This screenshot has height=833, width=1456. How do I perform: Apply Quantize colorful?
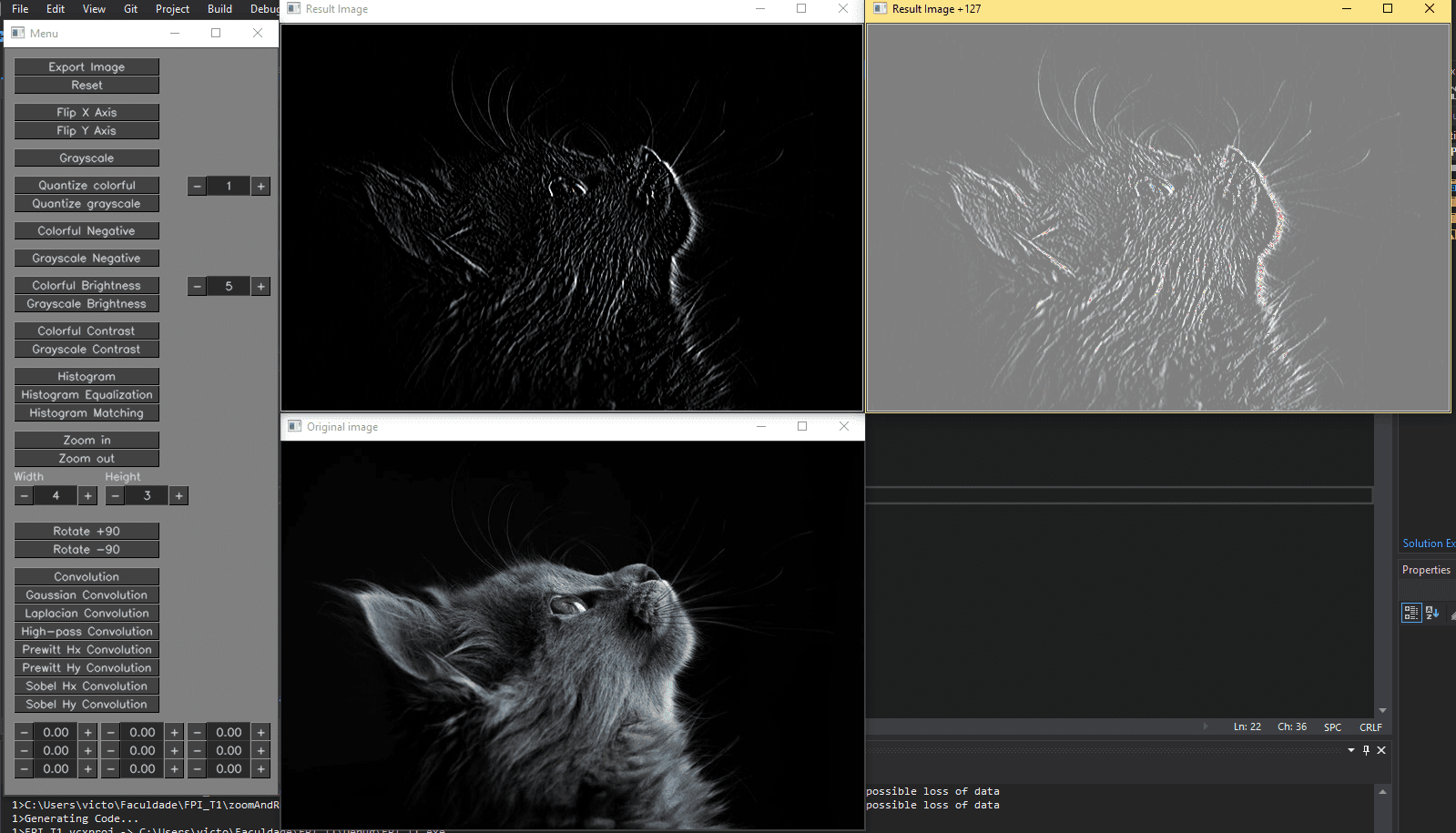pyautogui.click(x=87, y=185)
